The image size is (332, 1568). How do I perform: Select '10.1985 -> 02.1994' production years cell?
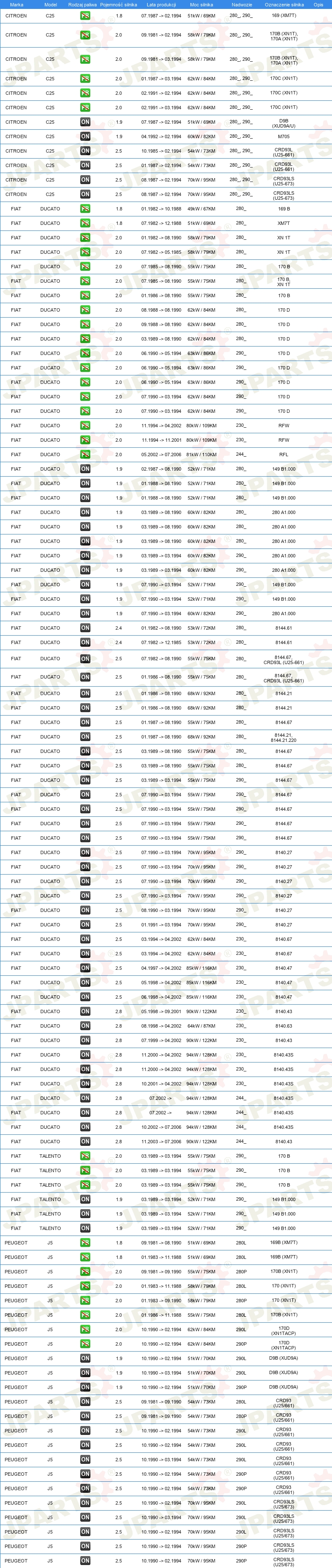tap(161, 151)
